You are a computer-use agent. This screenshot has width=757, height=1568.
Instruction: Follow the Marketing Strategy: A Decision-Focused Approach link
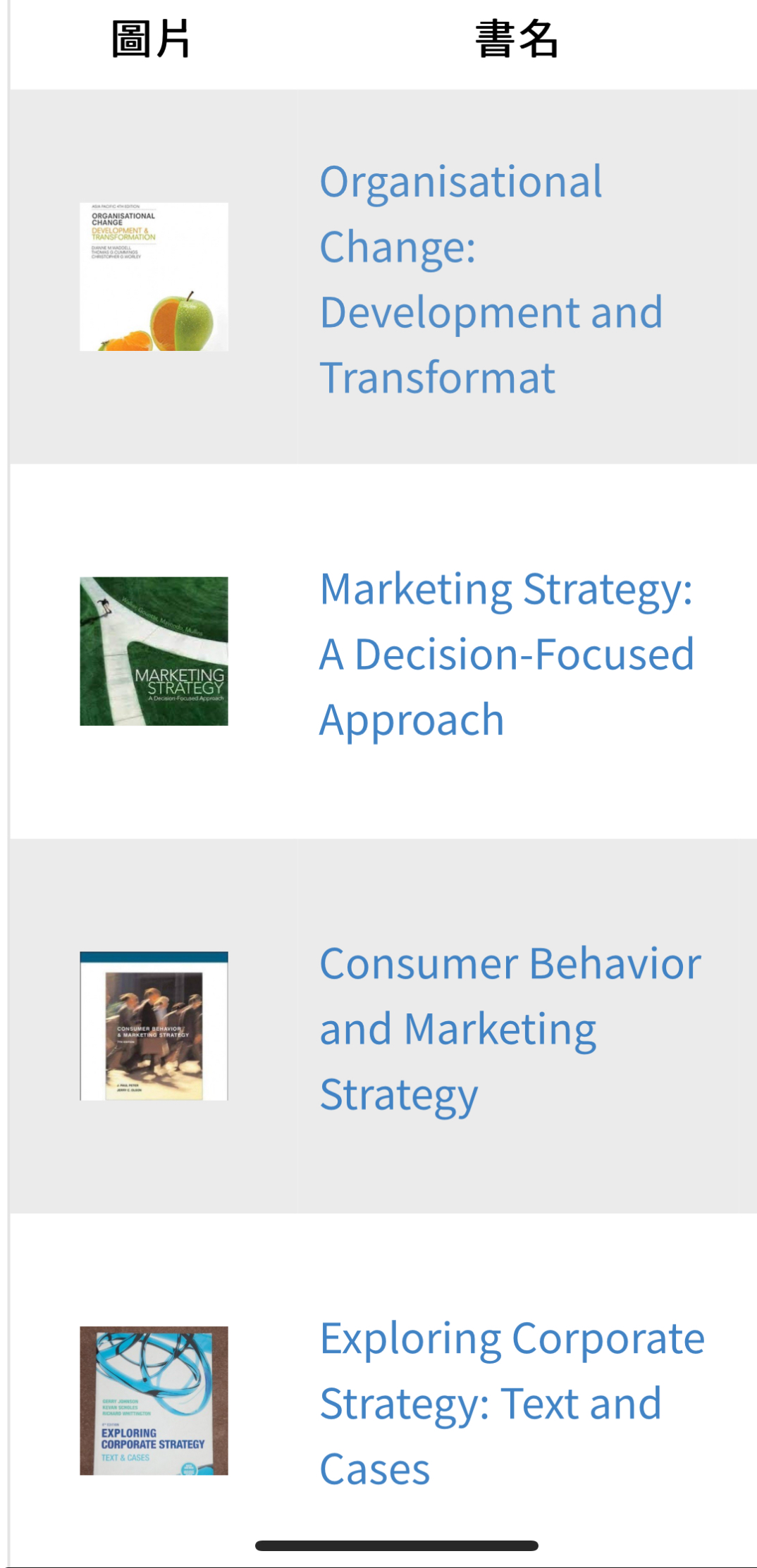point(507,655)
